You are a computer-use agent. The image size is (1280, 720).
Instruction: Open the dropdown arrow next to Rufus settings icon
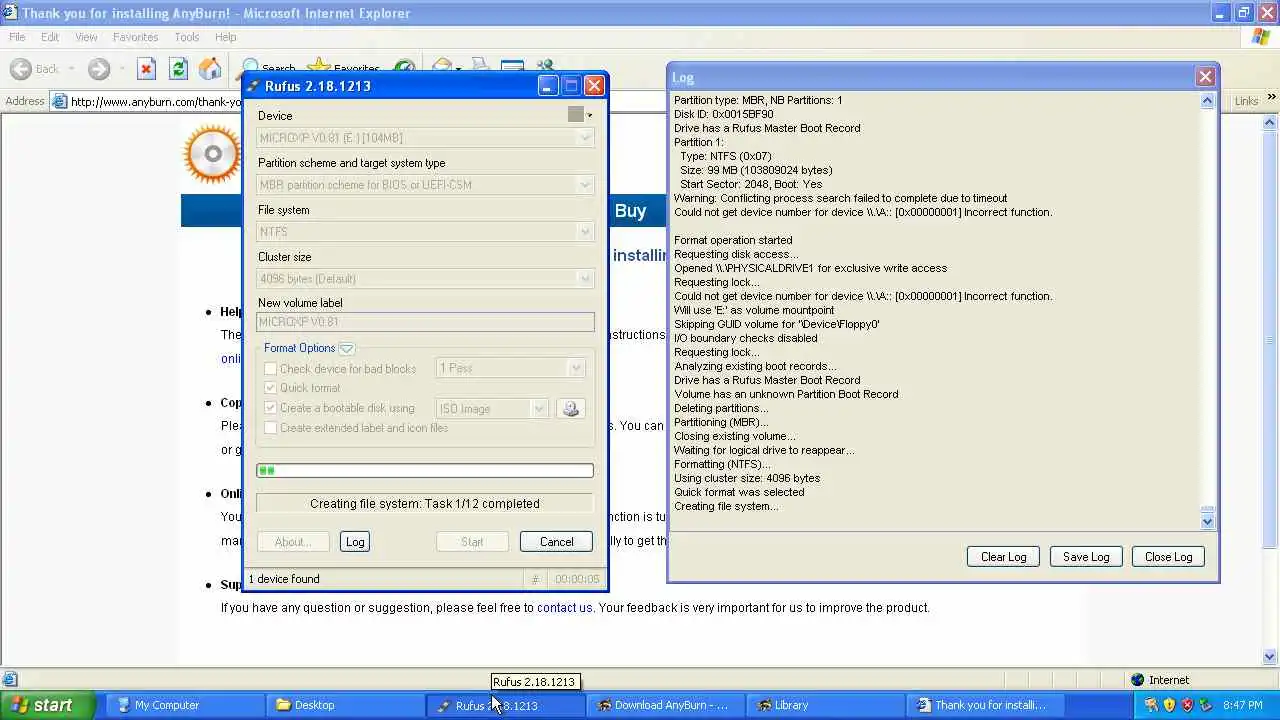click(x=590, y=115)
